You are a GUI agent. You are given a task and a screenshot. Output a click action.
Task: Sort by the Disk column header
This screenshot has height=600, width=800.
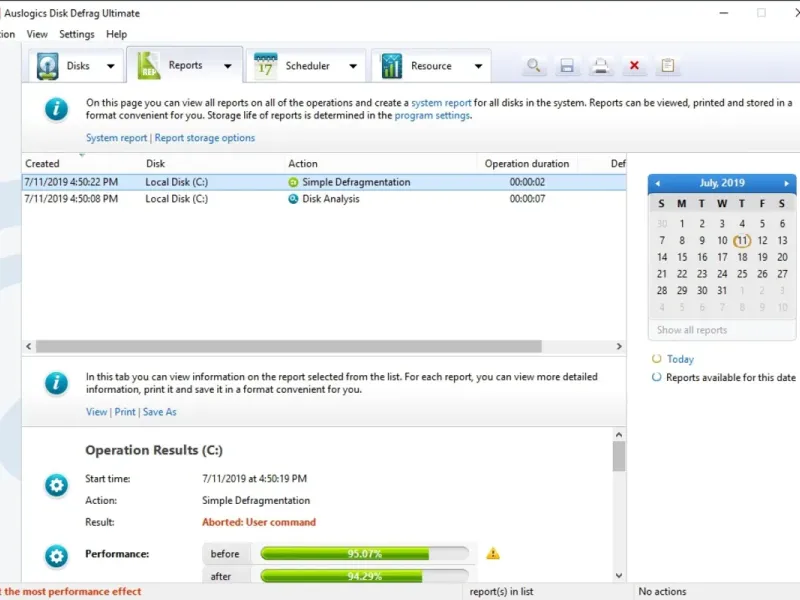[x=156, y=164]
